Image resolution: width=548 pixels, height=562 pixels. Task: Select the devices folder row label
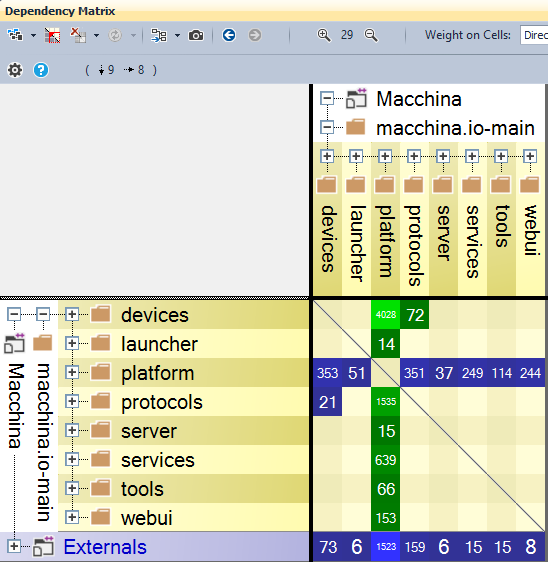[x=154, y=315]
